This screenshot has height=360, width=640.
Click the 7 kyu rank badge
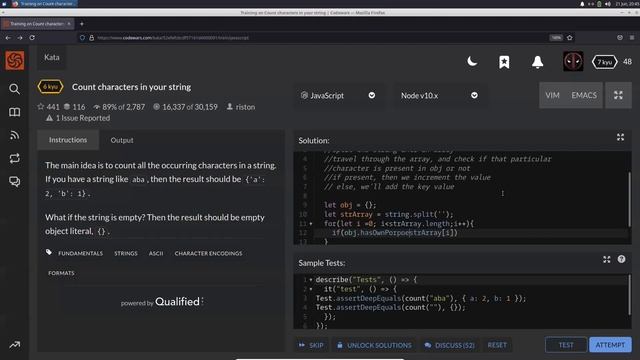pos(604,62)
